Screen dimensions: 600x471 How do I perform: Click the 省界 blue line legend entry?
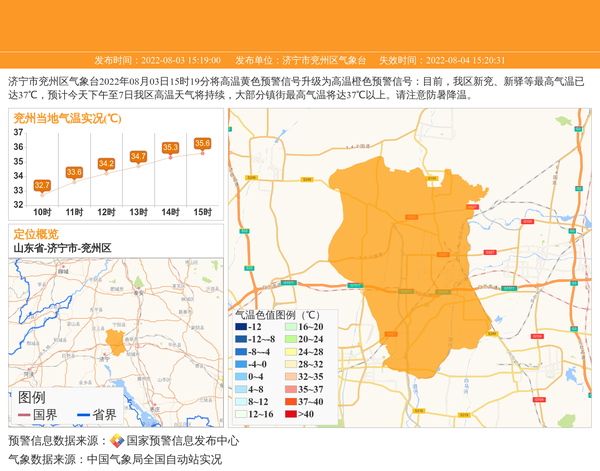(x=95, y=415)
